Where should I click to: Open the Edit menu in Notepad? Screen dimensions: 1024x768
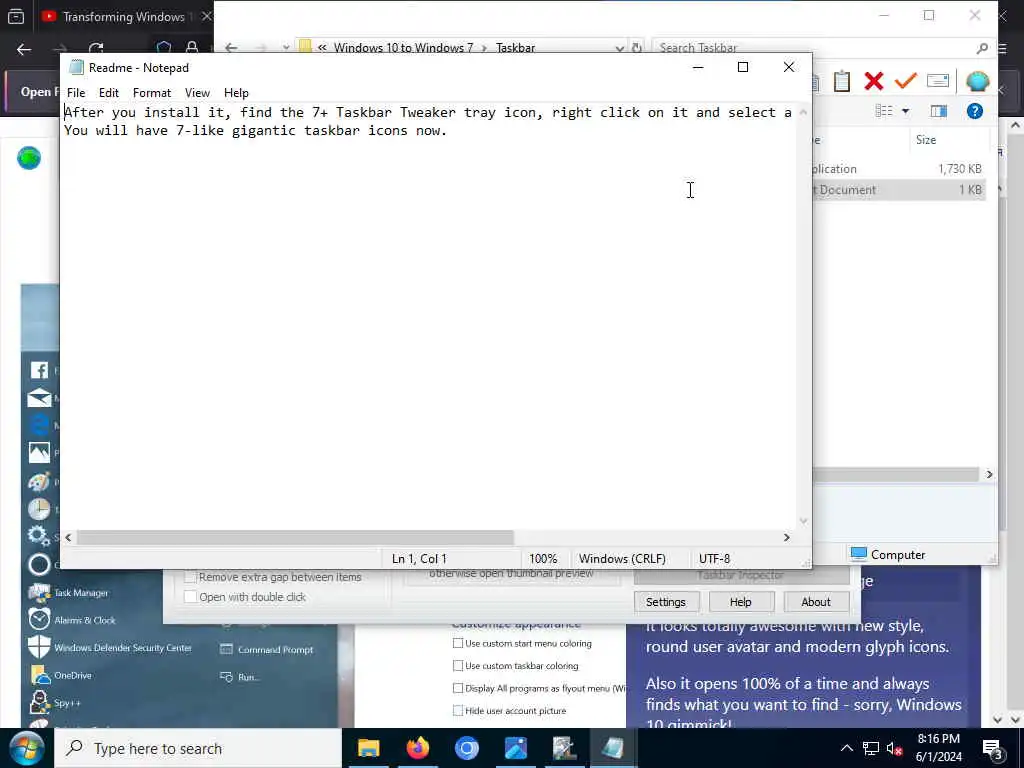tap(108, 93)
